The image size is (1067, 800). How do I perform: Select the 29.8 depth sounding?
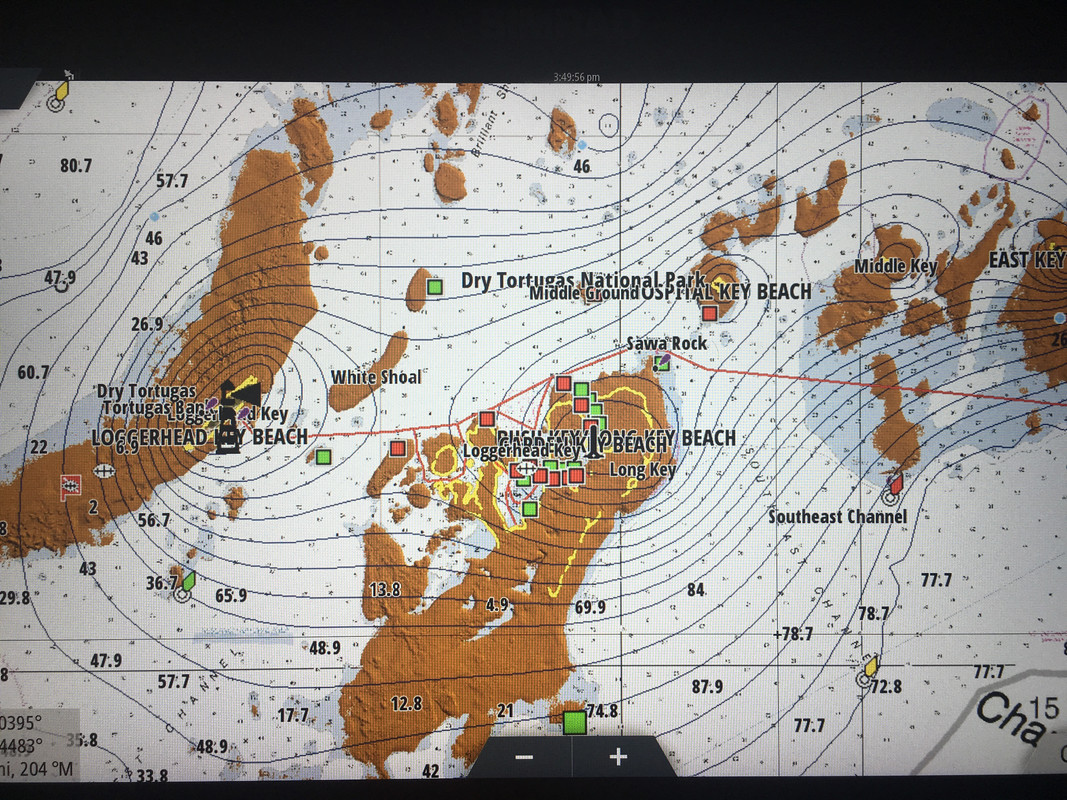[x=15, y=598]
